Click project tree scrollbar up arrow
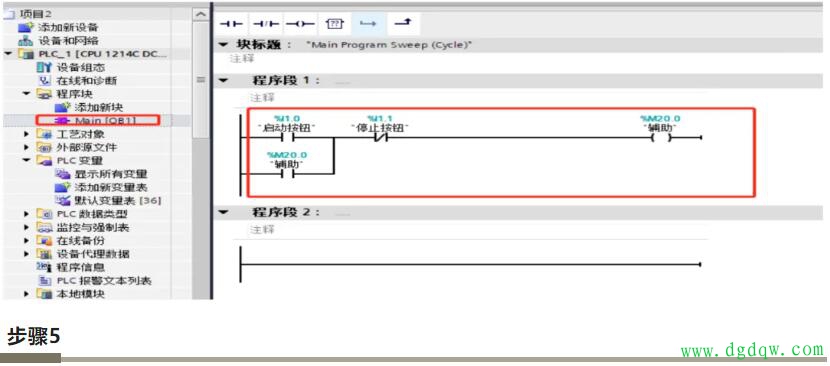The width and height of the screenshot is (830, 366). [x=200, y=15]
